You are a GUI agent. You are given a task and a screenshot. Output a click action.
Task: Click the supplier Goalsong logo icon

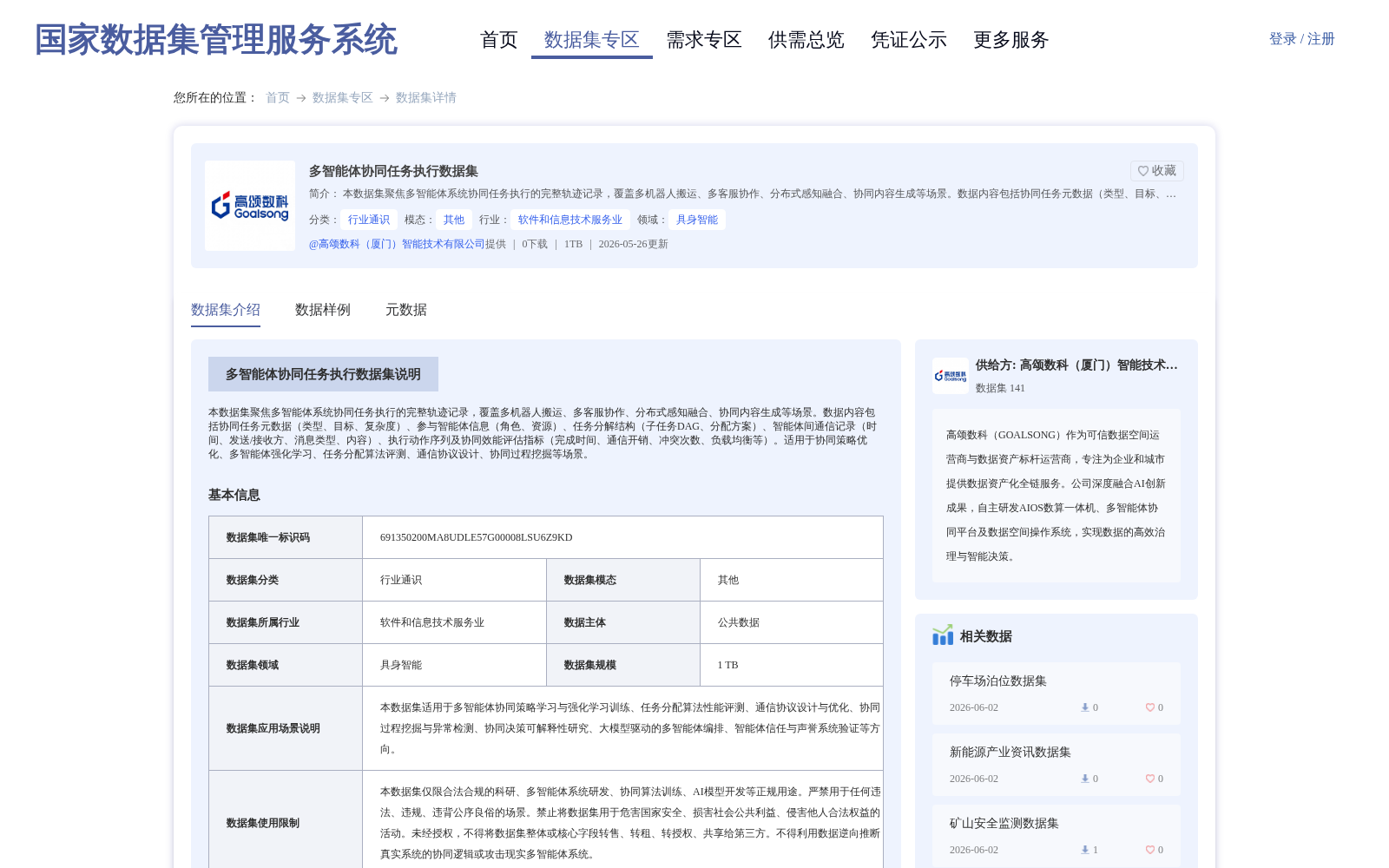point(951,376)
